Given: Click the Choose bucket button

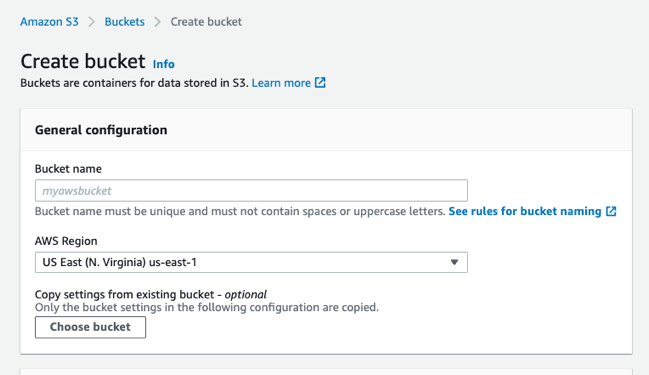Looking at the screenshot, I should coord(90,327).
